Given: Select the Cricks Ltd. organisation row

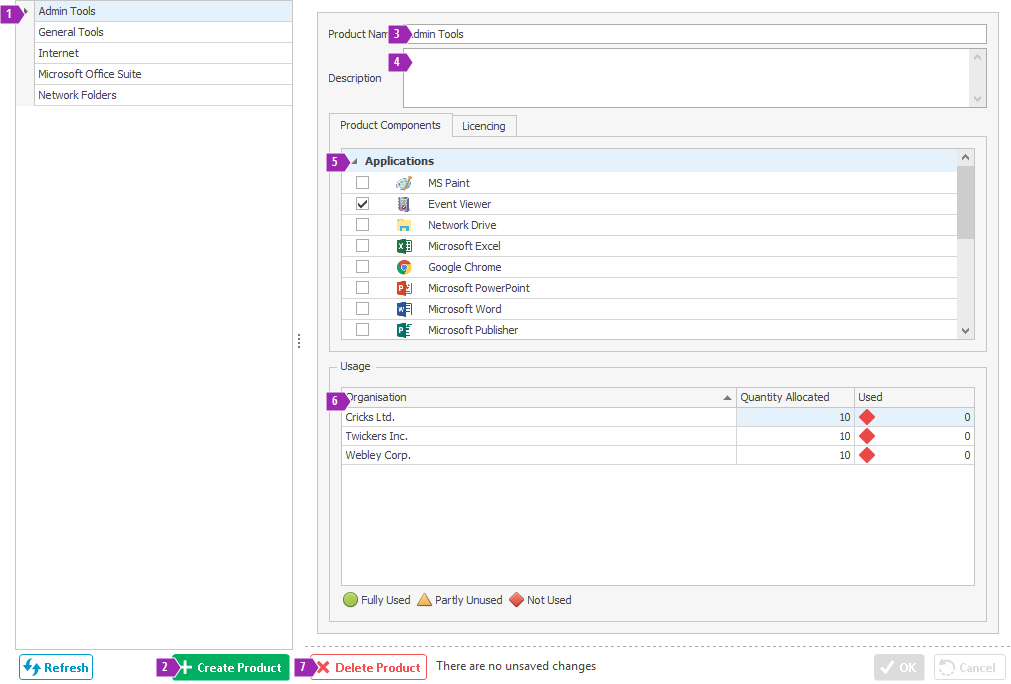Looking at the screenshot, I should click(x=658, y=417).
